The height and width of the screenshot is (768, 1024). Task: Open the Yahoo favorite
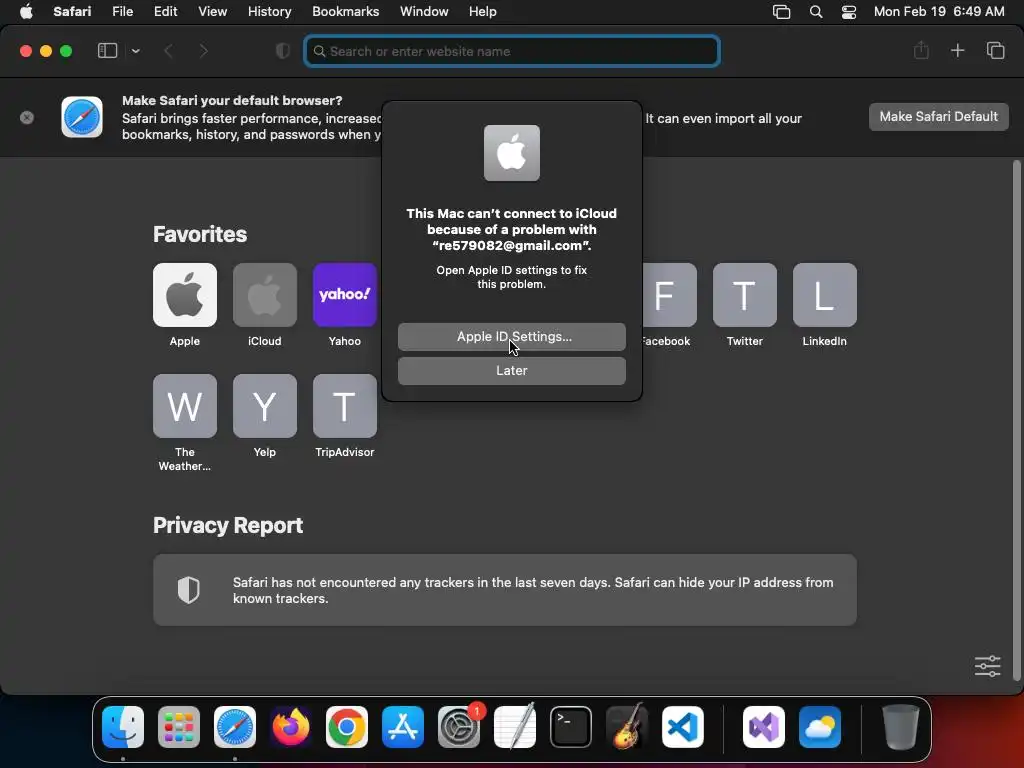[345, 295]
